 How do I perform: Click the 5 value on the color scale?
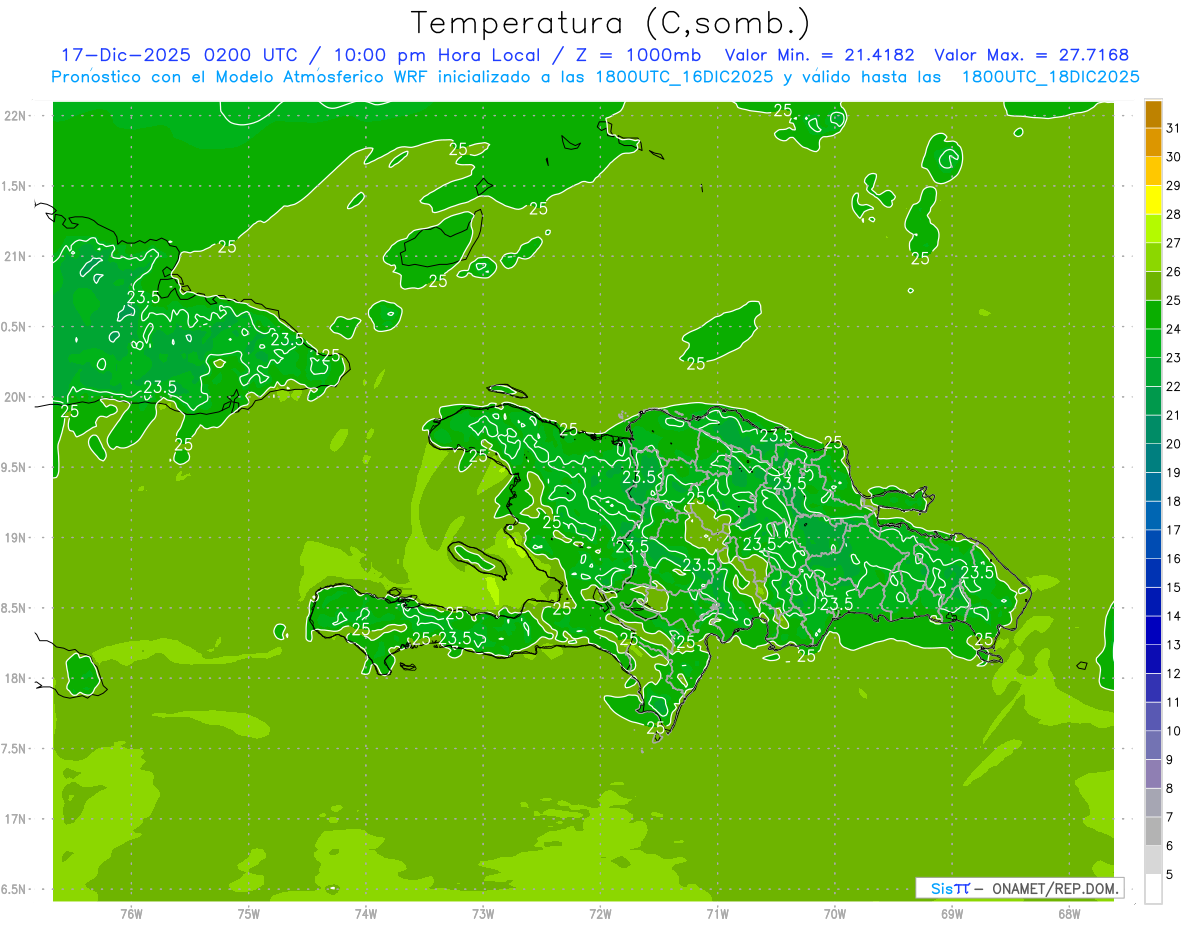pos(1171,875)
